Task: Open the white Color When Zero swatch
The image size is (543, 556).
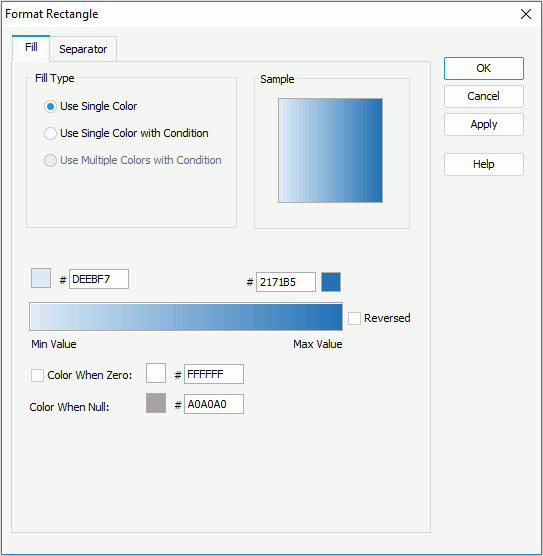Action: (x=156, y=373)
